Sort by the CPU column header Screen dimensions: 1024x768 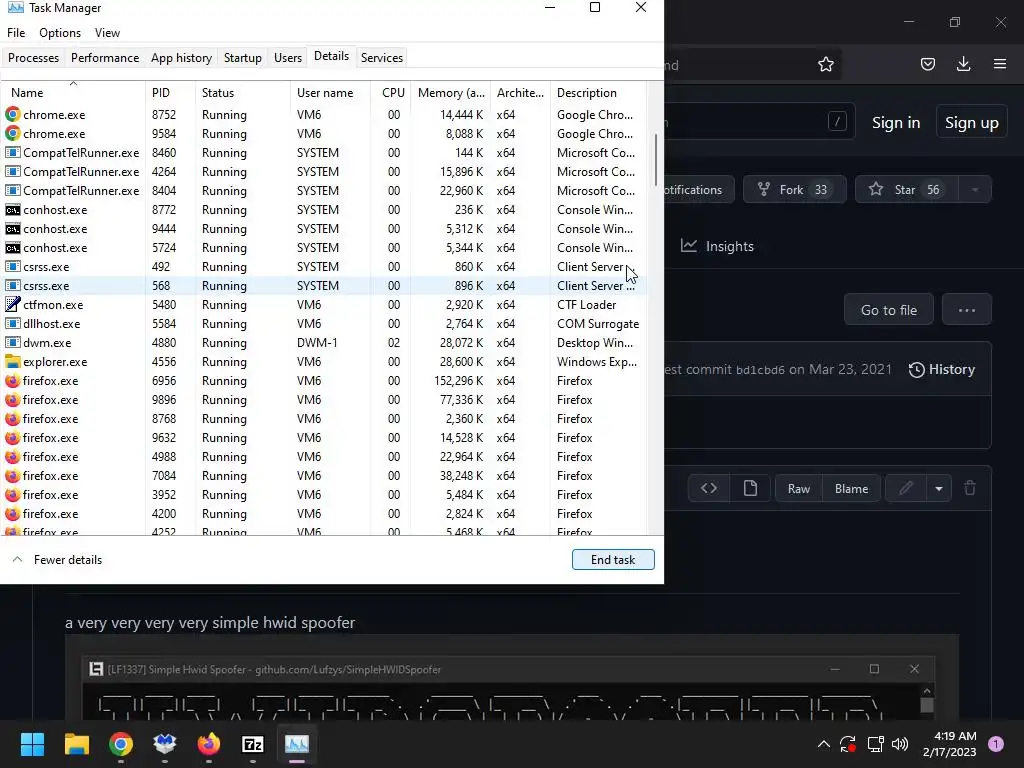point(391,93)
